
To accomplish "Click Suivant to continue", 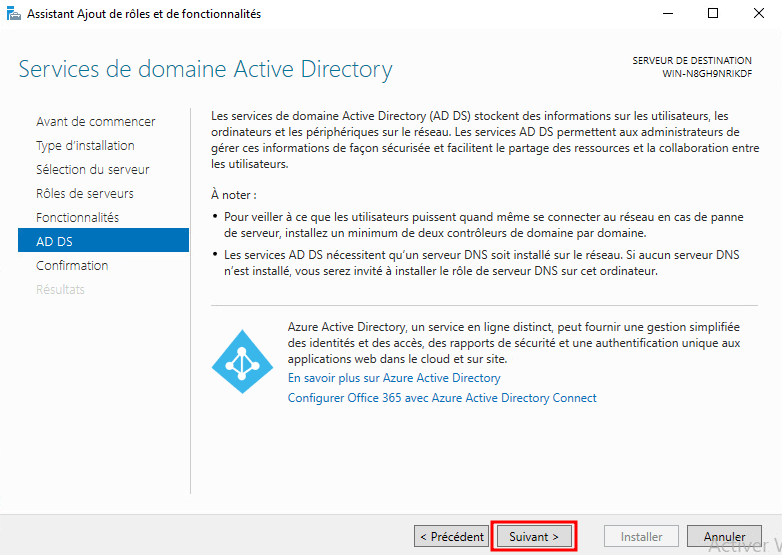I will [x=534, y=537].
